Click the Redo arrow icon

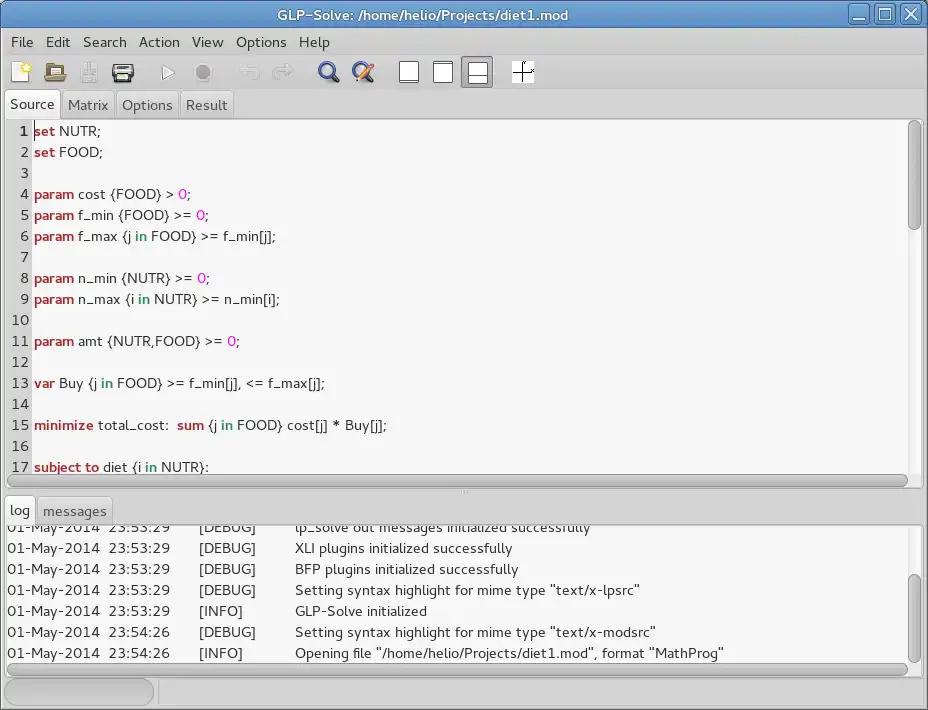[x=282, y=72]
